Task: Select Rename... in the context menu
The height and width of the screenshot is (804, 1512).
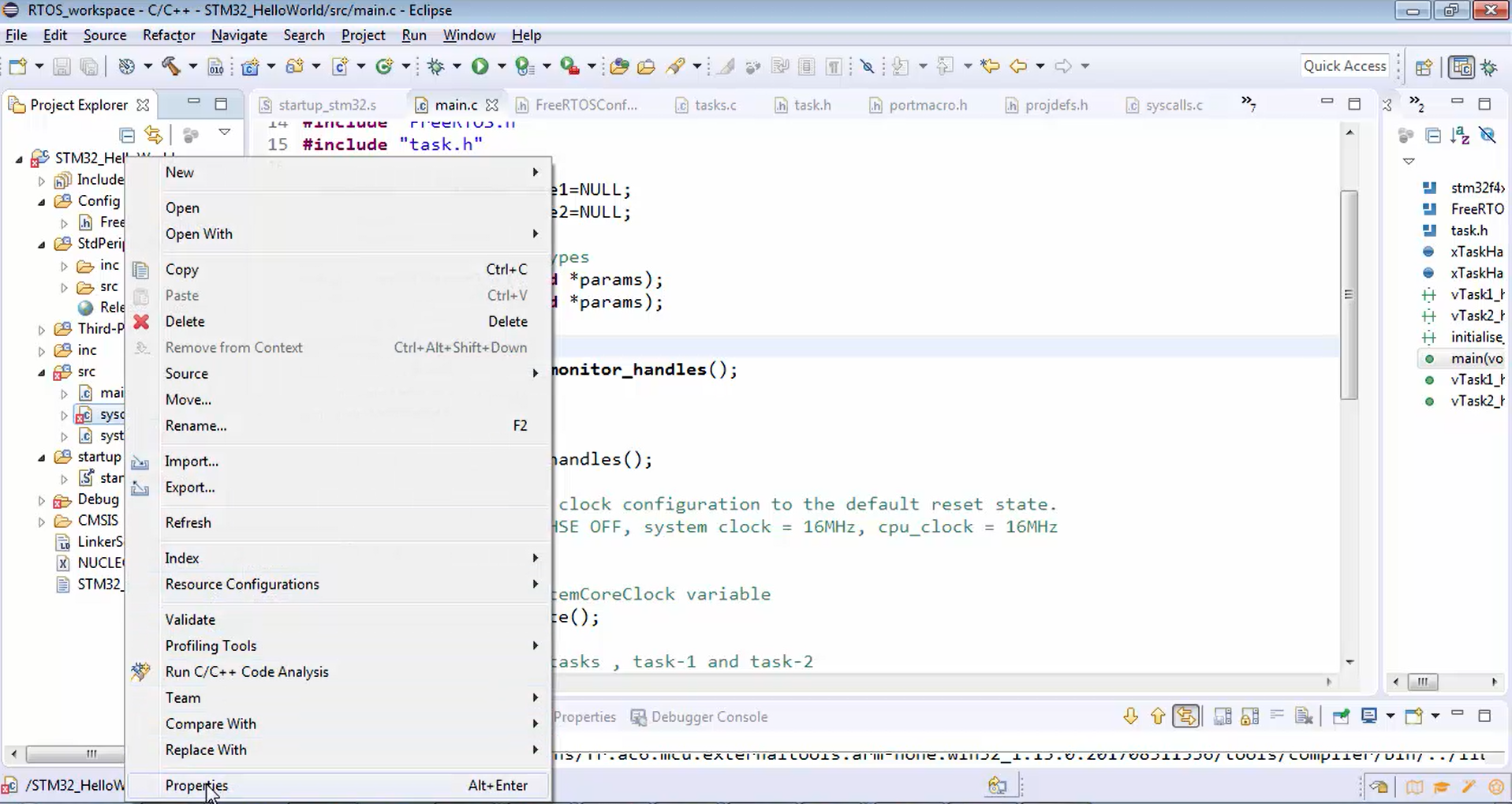Action: point(338,425)
